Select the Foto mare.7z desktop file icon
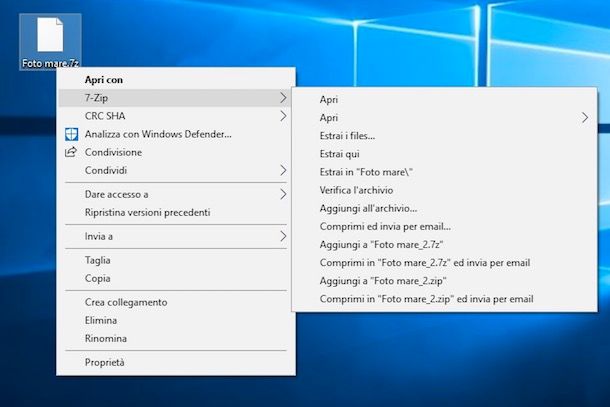The width and height of the screenshot is (610, 407). [50, 42]
